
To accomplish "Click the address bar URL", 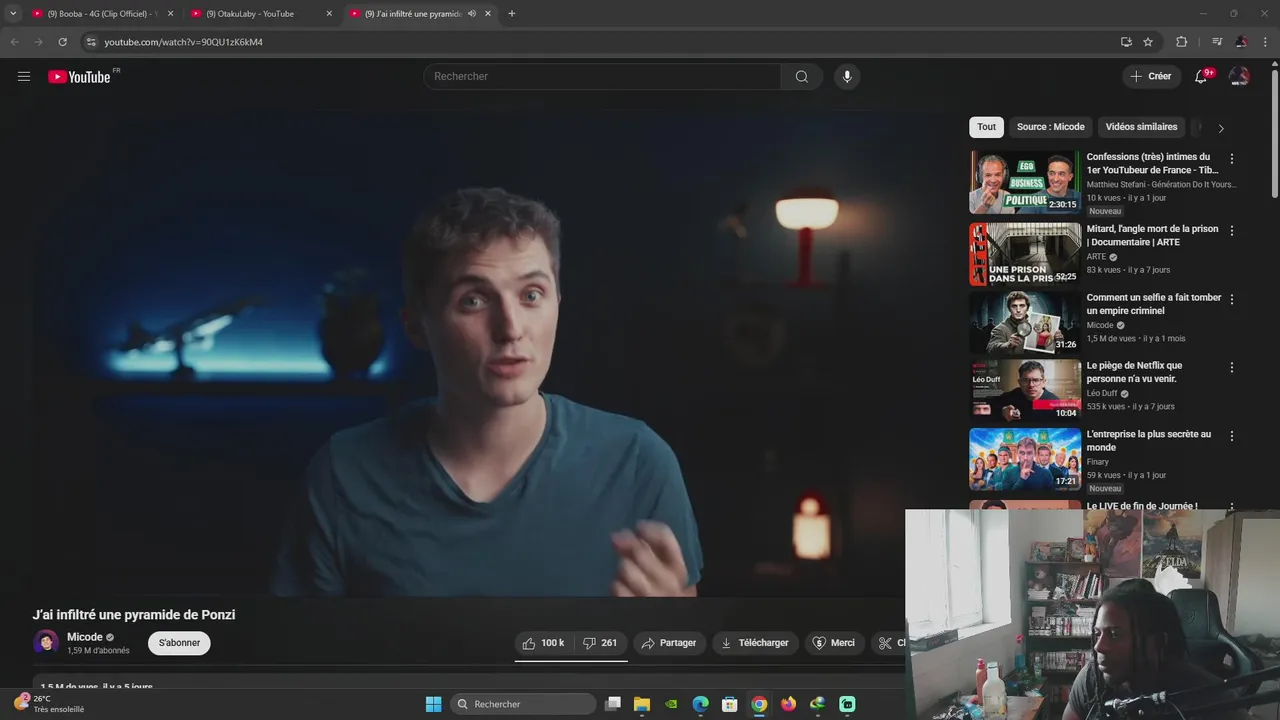I will pyautogui.click(x=183, y=42).
